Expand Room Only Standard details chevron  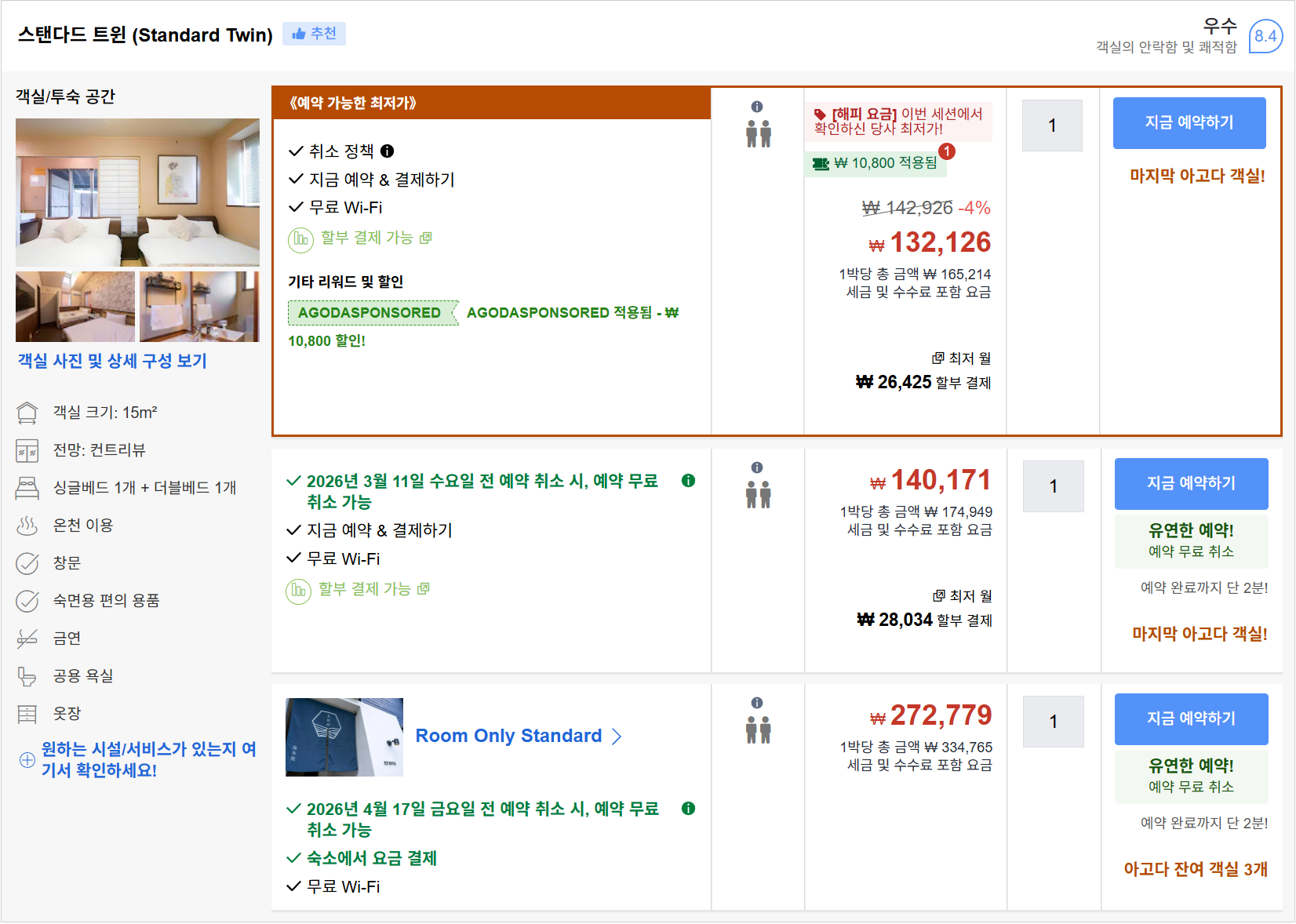point(617,737)
